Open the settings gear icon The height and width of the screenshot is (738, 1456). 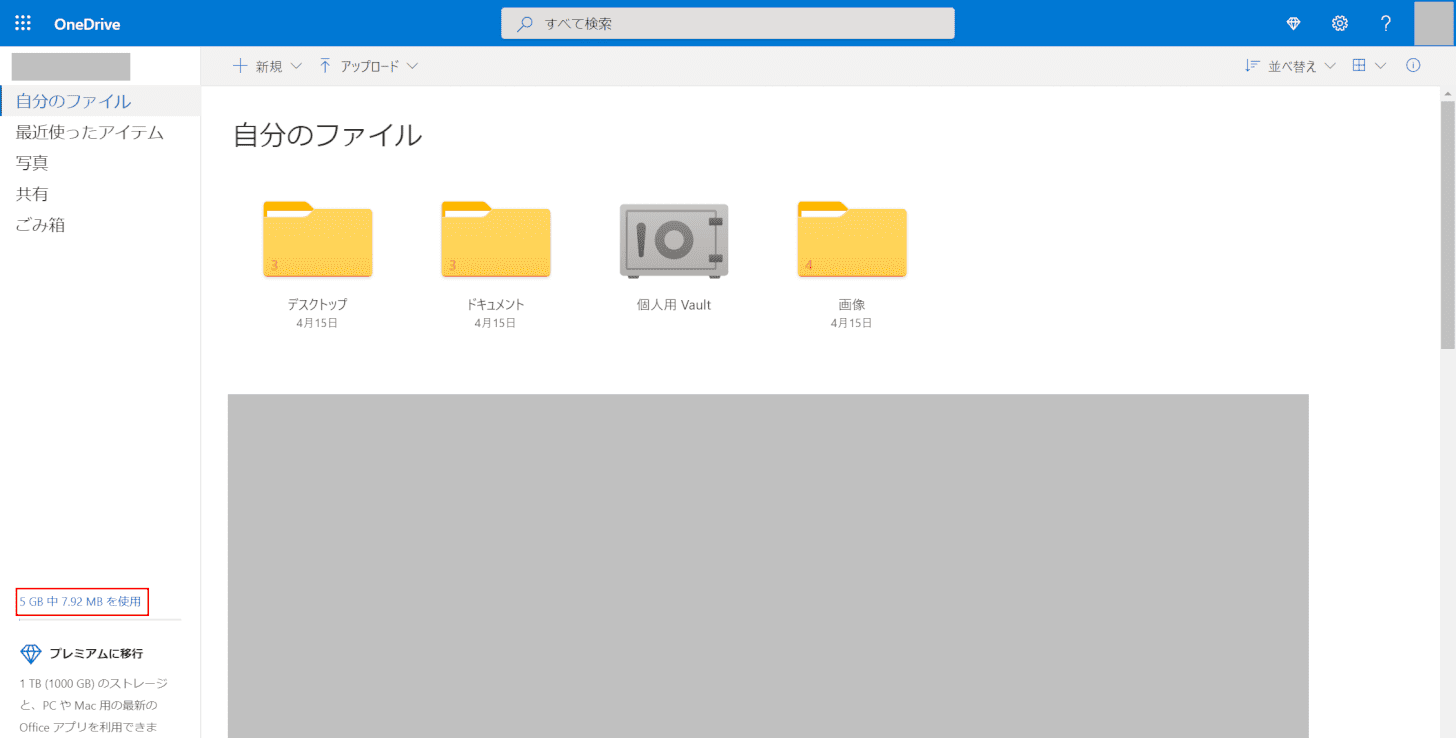[1340, 24]
